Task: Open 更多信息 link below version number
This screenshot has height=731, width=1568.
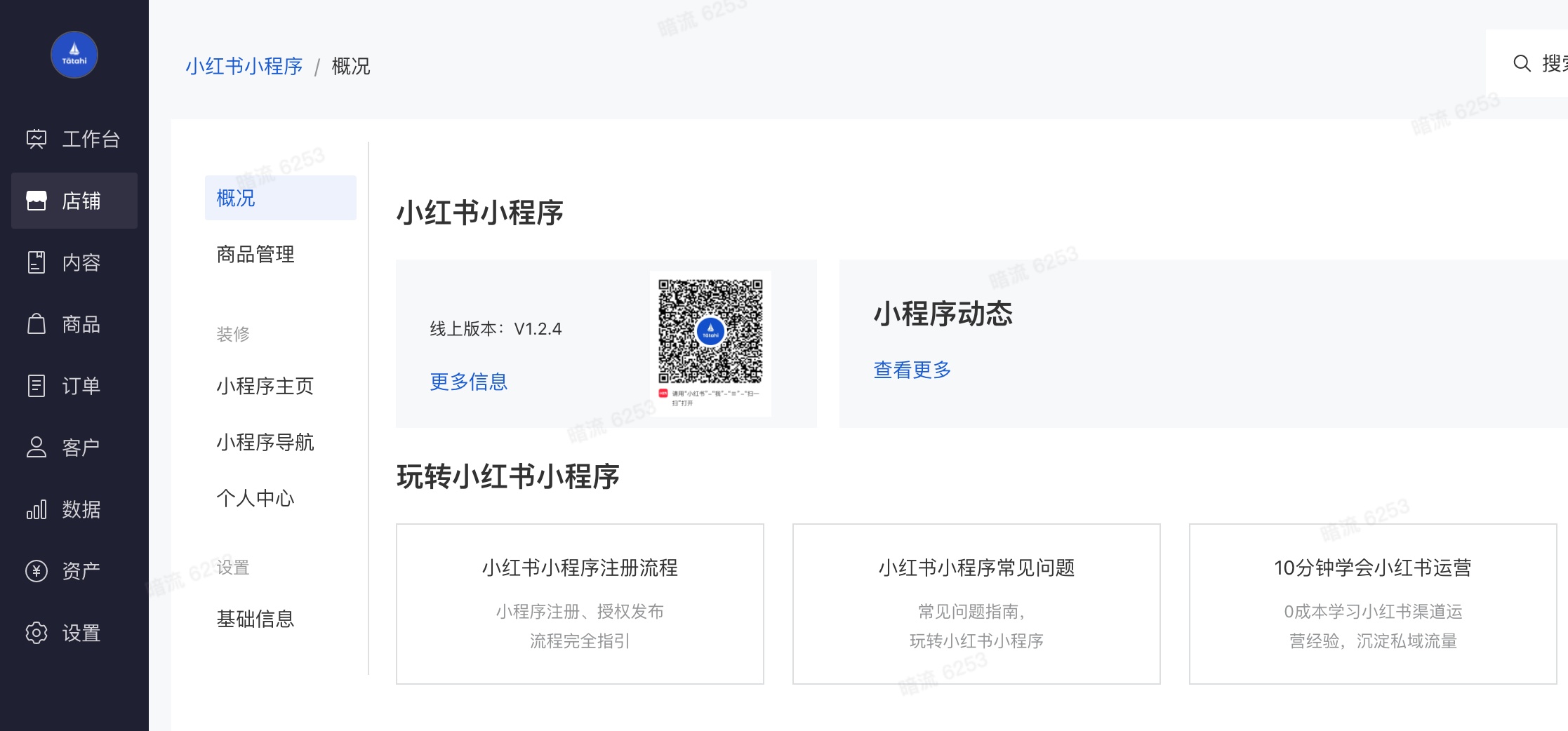Action: pos(468,381)
